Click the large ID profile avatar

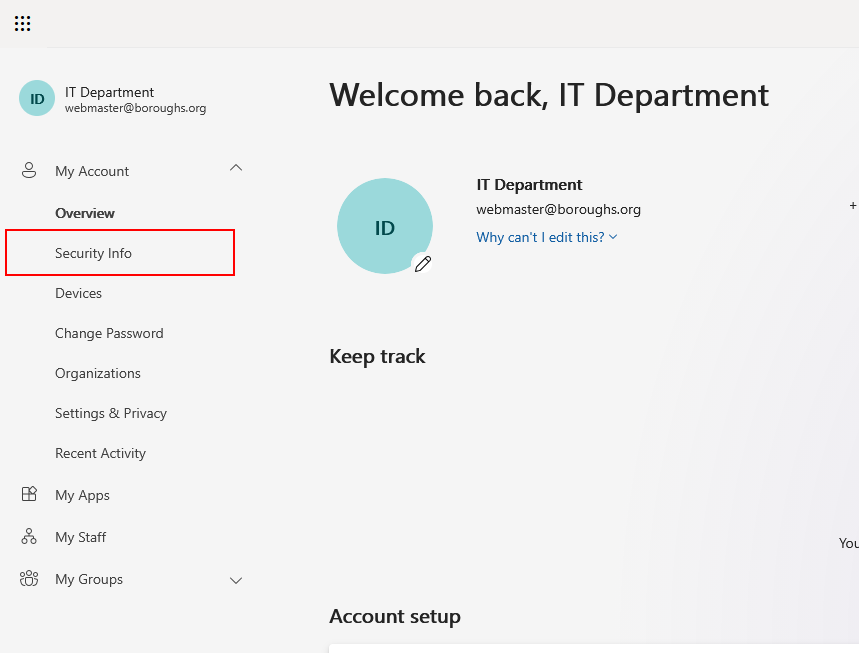pyautogui.click(x=384, y=227)
